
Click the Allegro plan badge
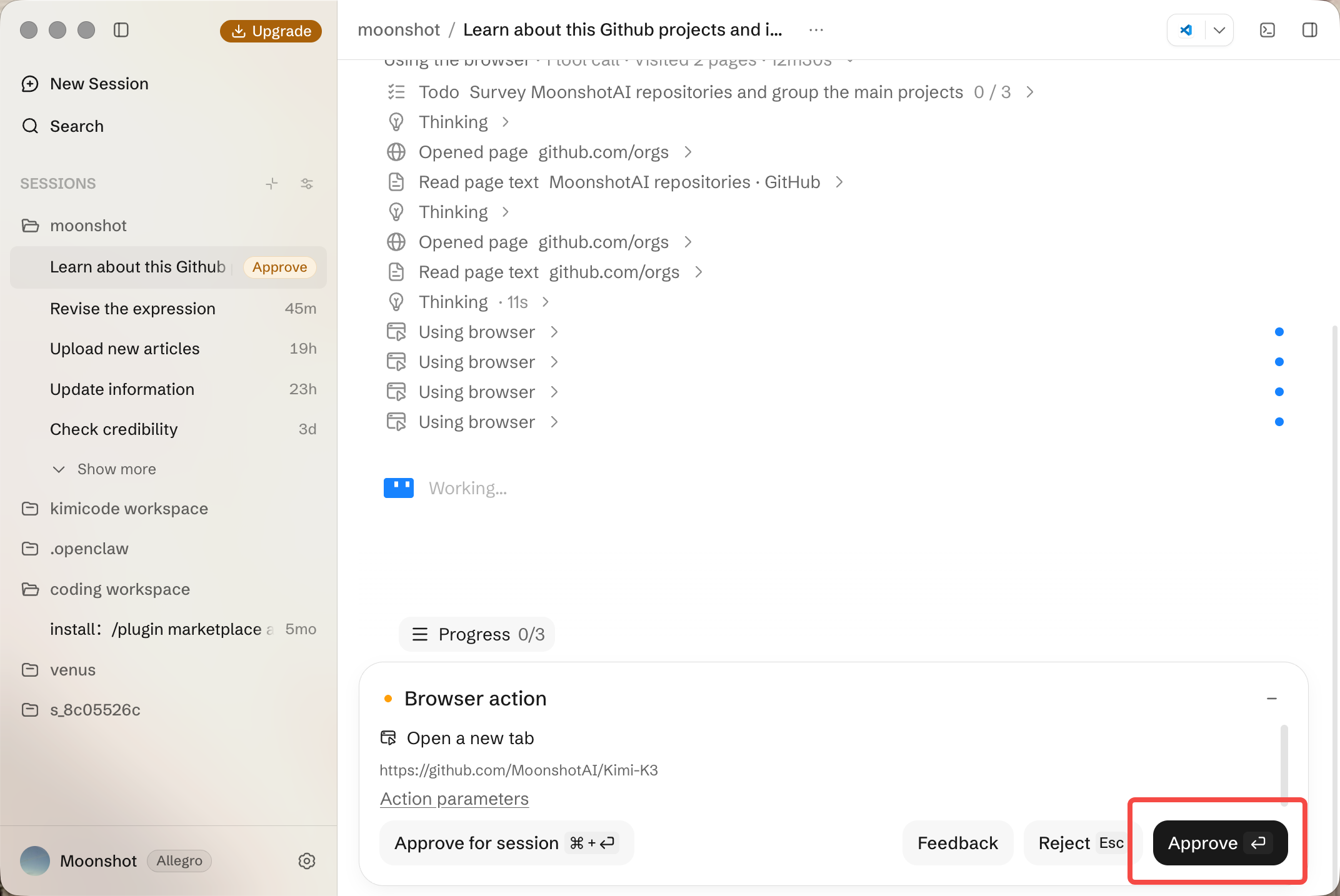[x=179, y=861]
